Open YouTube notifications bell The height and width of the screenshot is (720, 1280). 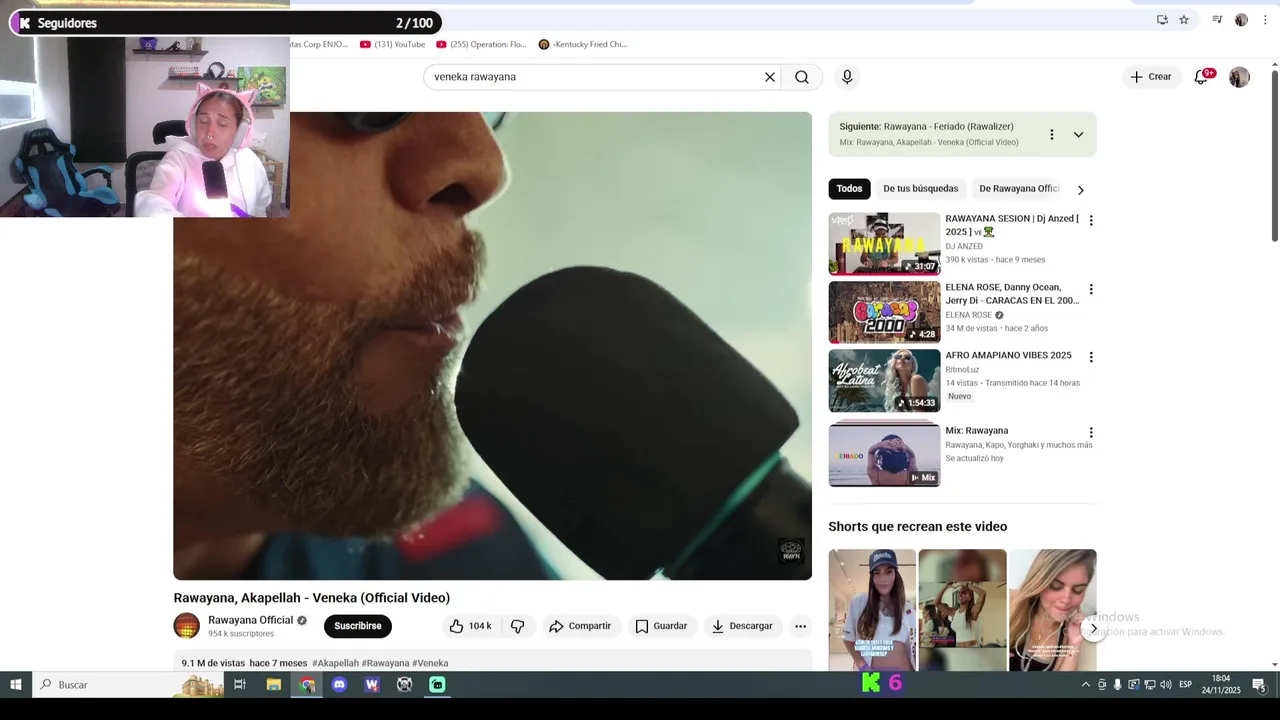tap(1201, 77)
